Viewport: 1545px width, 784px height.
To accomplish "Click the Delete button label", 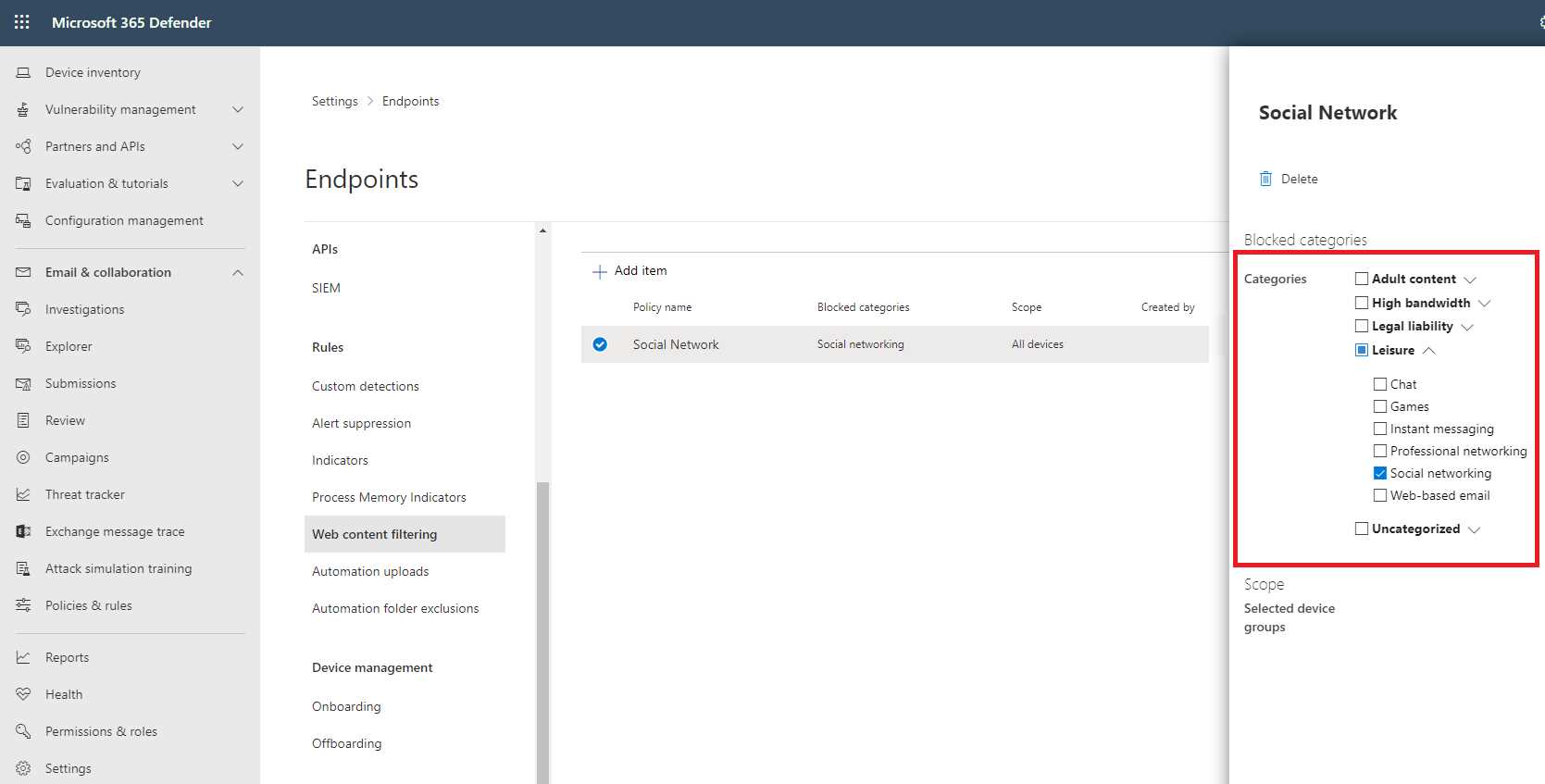I will click(1300, 179).
